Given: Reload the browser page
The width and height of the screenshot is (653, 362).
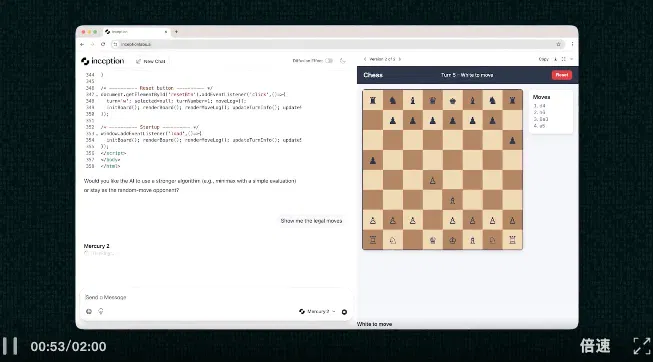Looking at the screenshot, I should [x=103, y=44].
